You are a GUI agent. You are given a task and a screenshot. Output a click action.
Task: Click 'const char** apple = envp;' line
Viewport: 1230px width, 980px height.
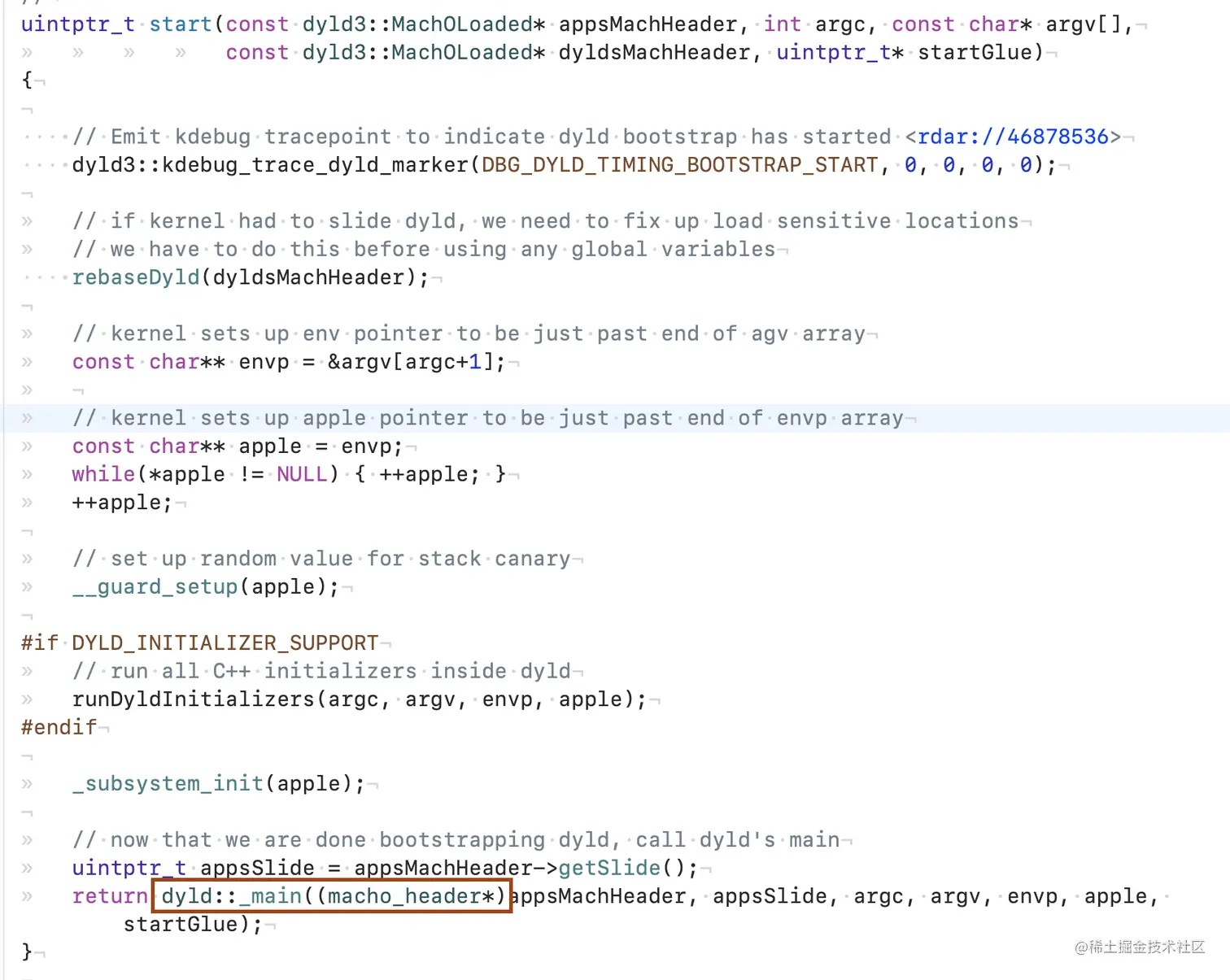[238, 446]
